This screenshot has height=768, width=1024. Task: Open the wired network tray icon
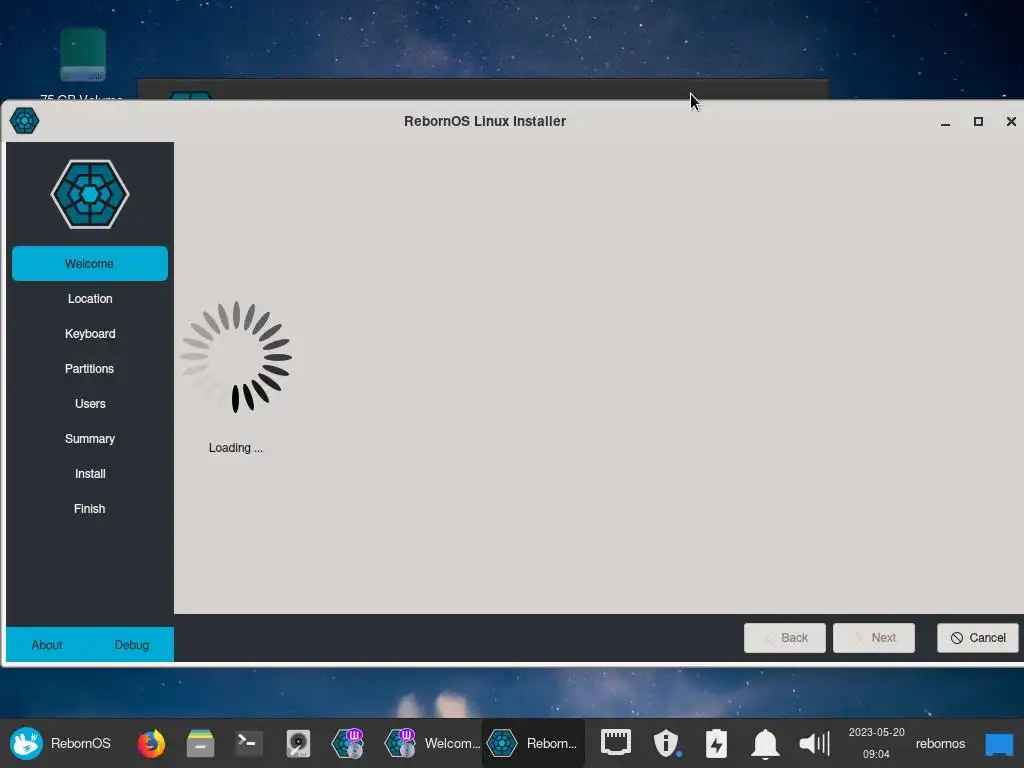click(616, 743)
